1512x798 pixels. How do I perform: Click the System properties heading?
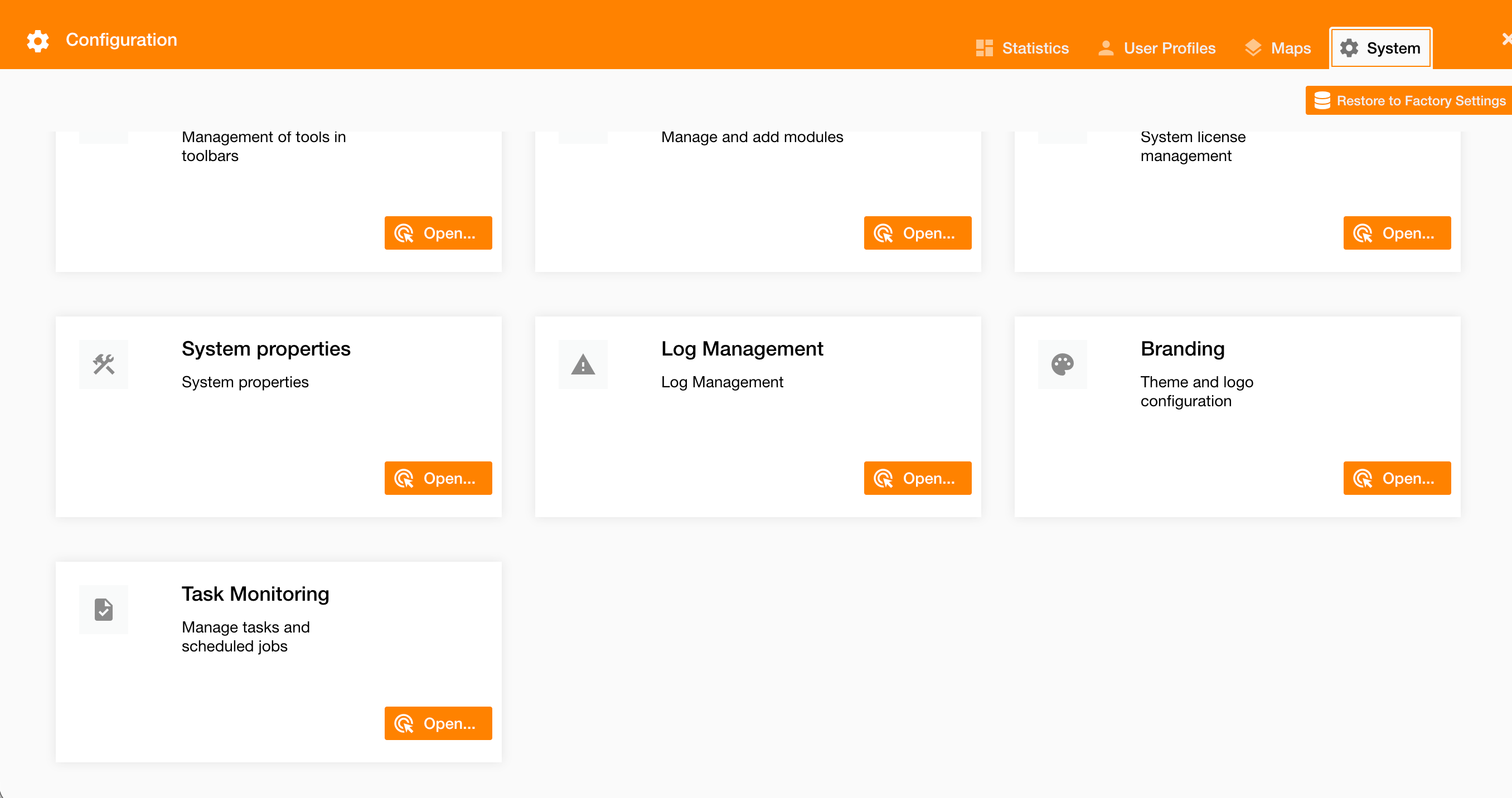coord(266,349)
